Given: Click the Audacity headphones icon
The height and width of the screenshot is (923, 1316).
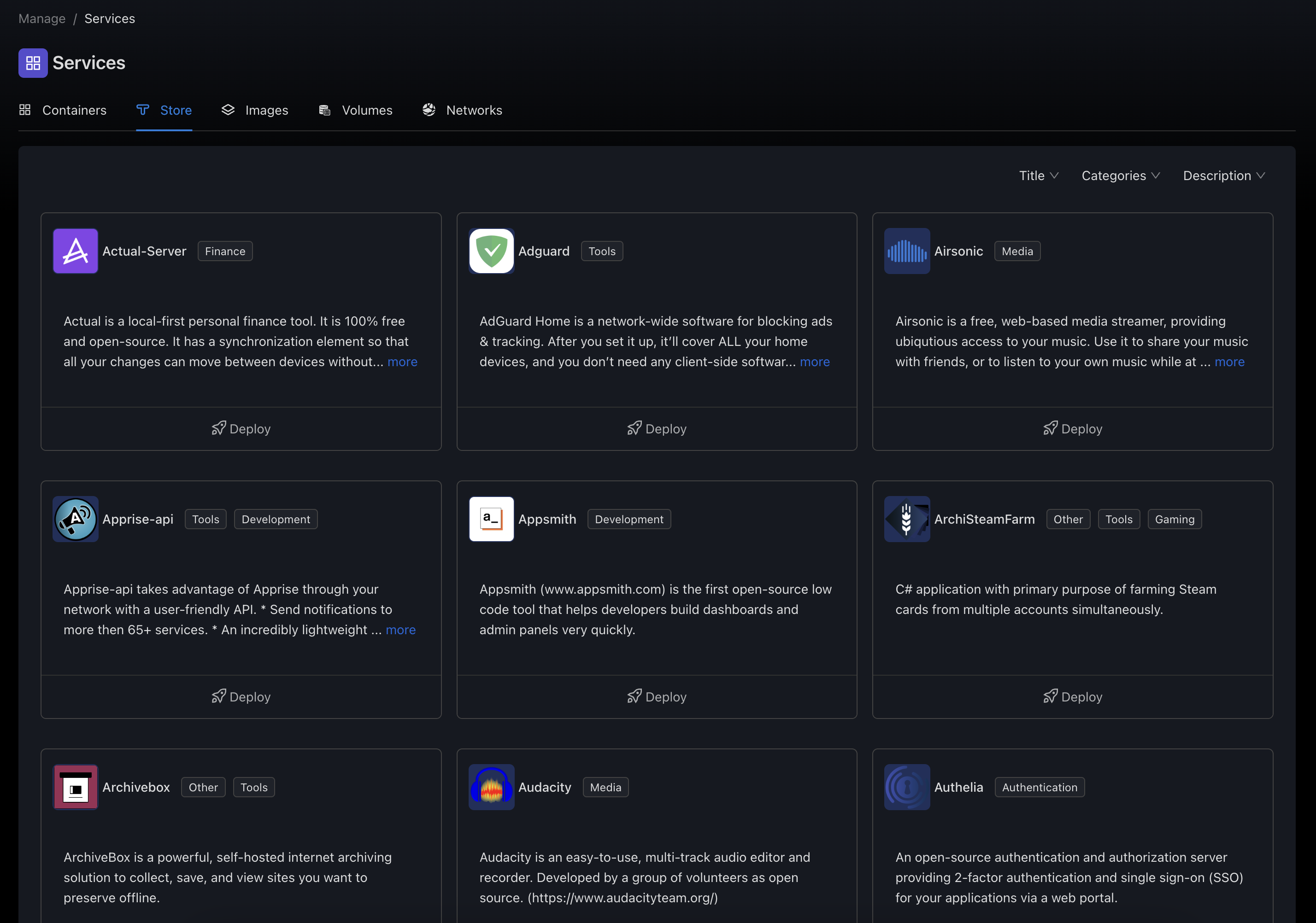Looking at the screenshot, I should (491, 787).
